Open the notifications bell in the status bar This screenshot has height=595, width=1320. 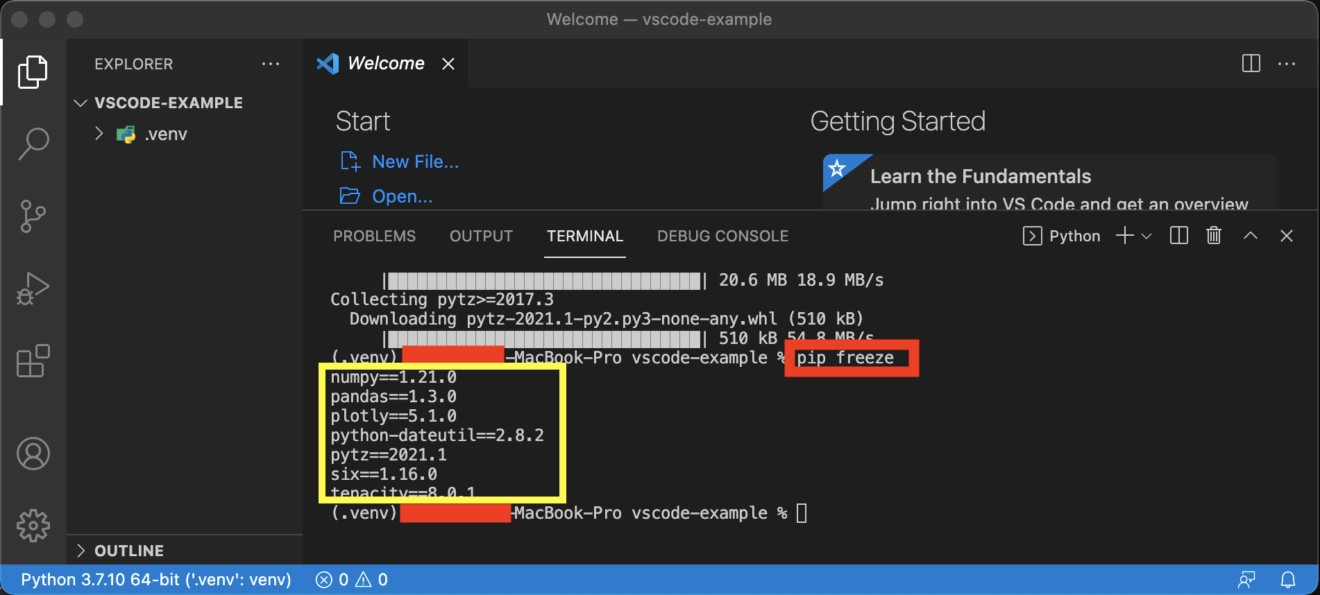click(x=1288, y=579)
